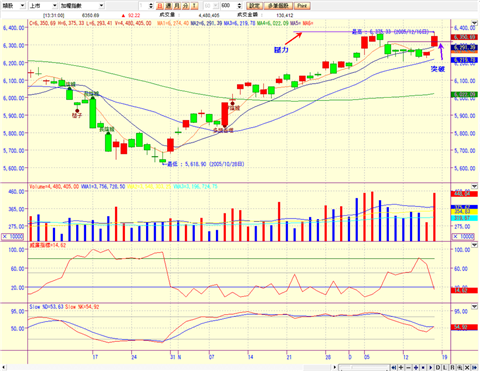Click the R toolbar icon
Image resolution: width=480 pixels, height=371 pixels.
tap(452, 367)
